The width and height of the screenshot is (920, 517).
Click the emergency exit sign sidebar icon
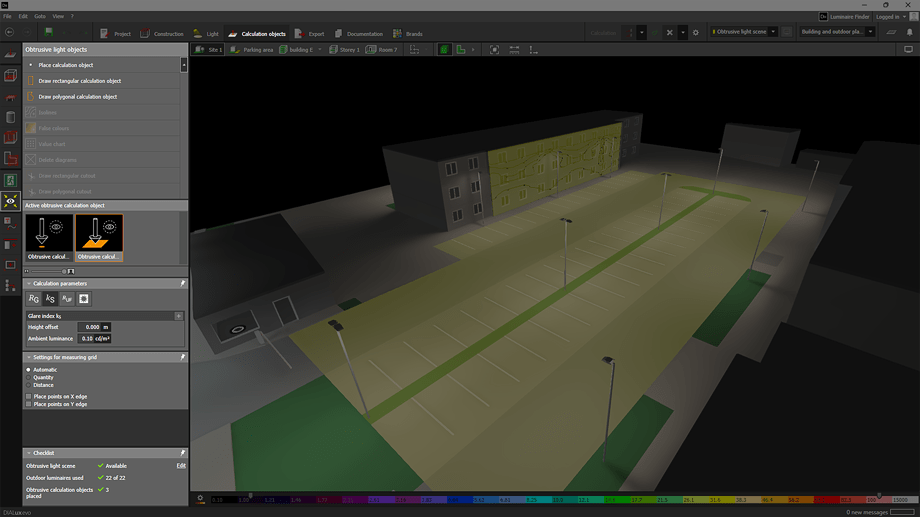[11, 181]
